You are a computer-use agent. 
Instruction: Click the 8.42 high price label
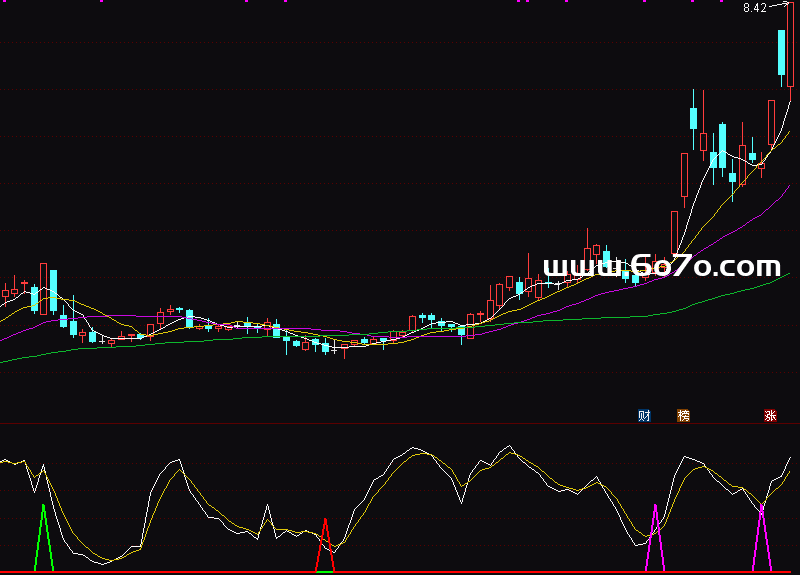pyautogui.click(x=754, y=8)
